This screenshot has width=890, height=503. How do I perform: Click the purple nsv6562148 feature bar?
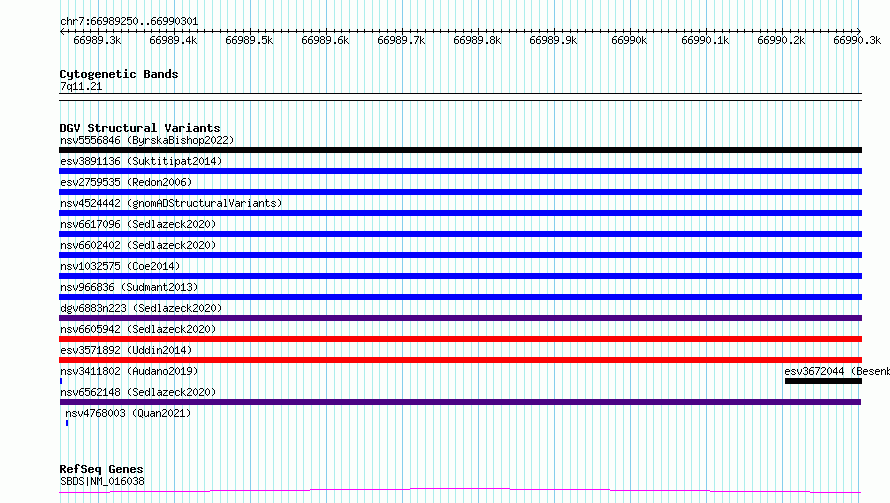coord(460,402)
